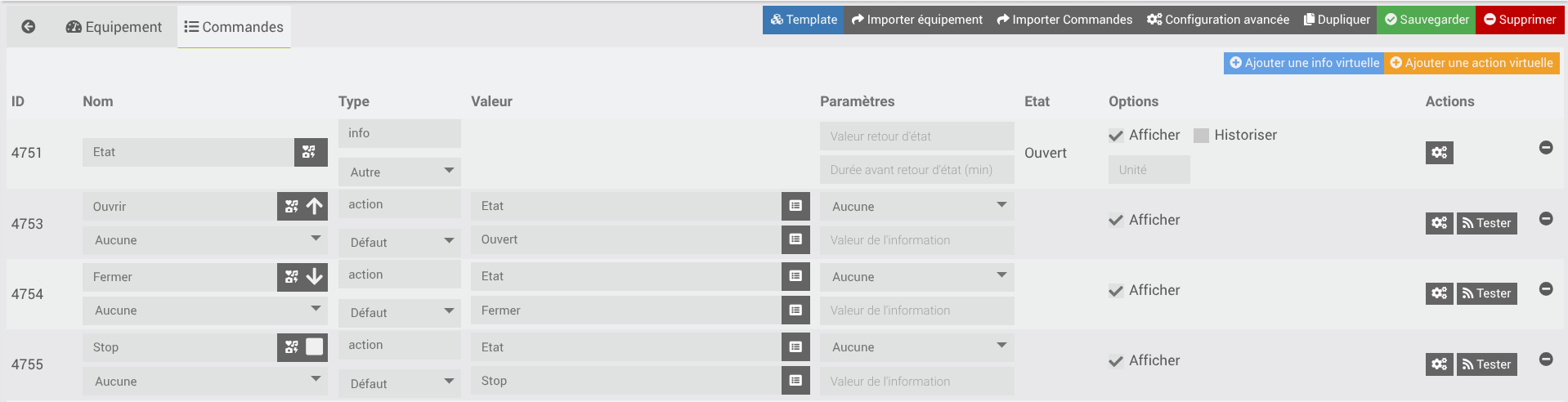
Task: Click the back arrow icon
Action: 29,26
